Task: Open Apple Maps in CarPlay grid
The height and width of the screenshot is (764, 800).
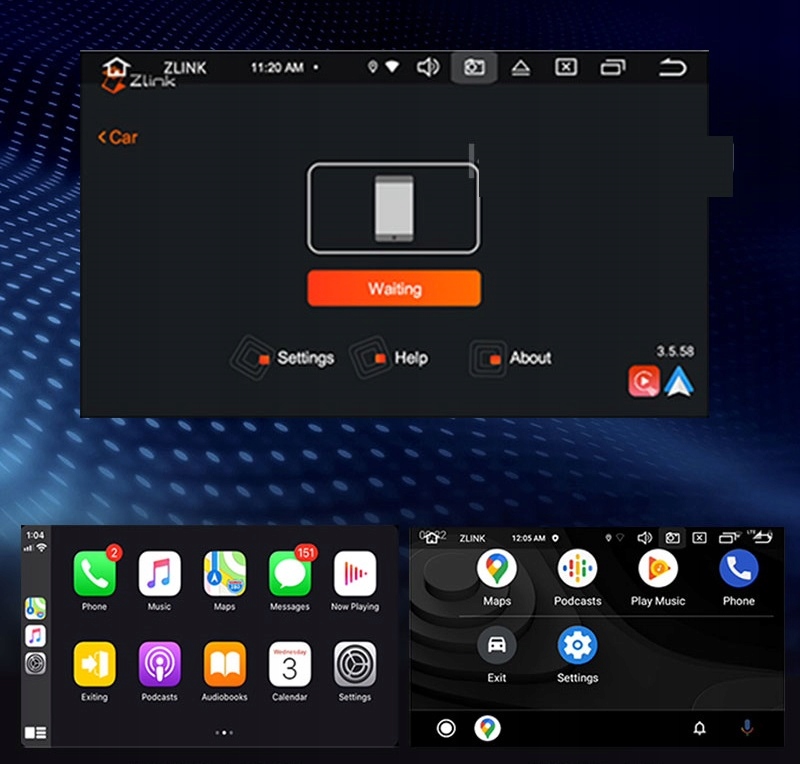Action: 225,575
